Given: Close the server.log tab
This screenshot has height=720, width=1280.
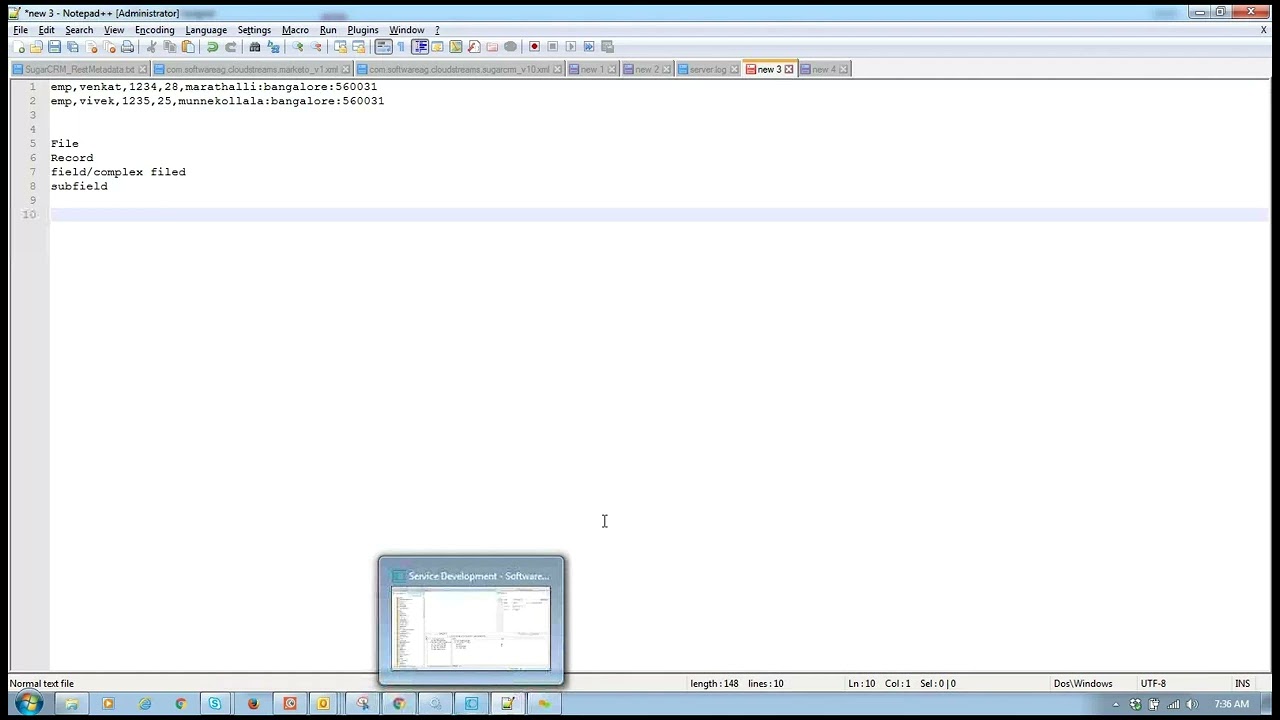Looking at the screenshot, I should point(734,69).
